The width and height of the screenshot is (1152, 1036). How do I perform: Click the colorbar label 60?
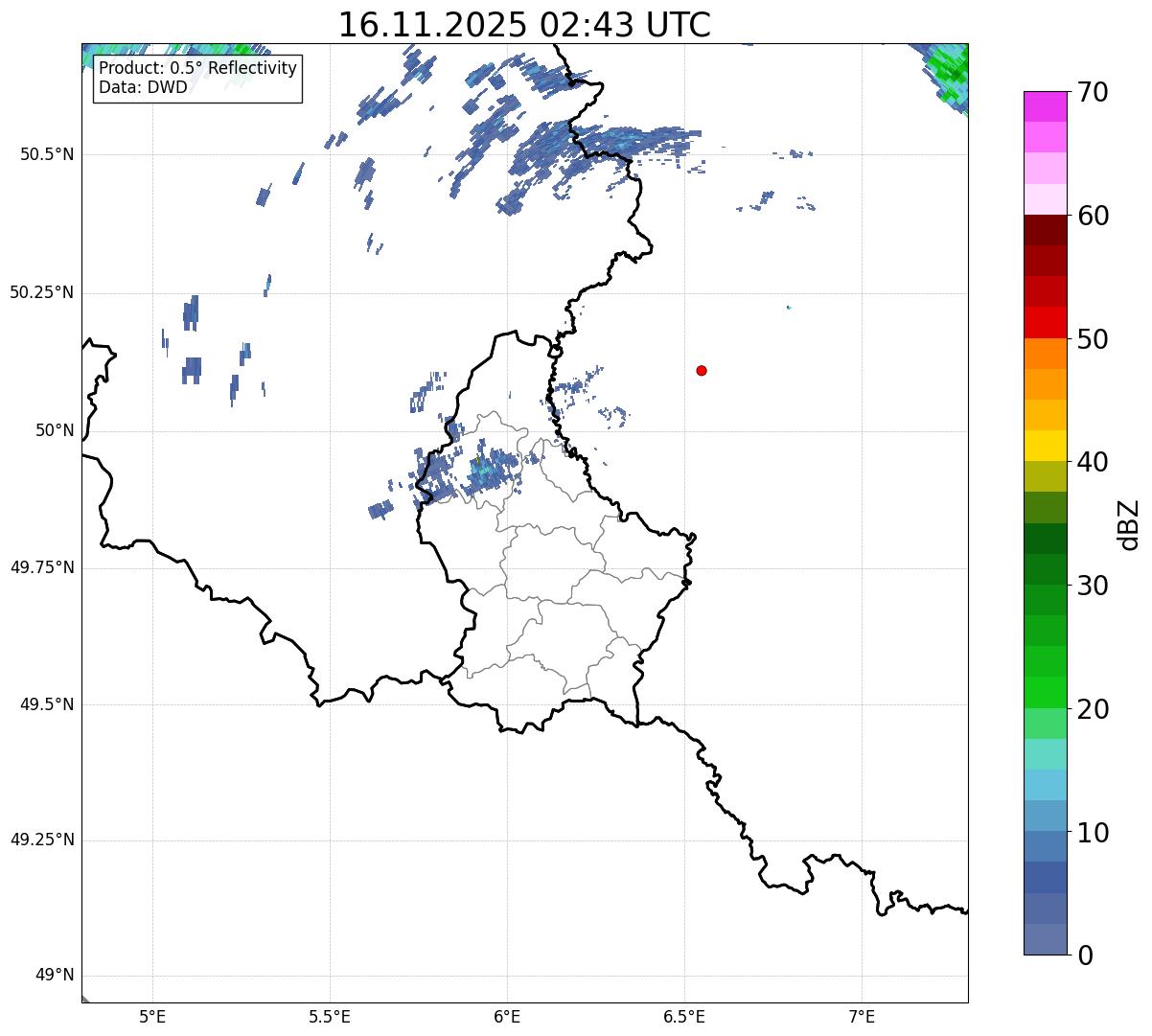(x=1092, y=216)
